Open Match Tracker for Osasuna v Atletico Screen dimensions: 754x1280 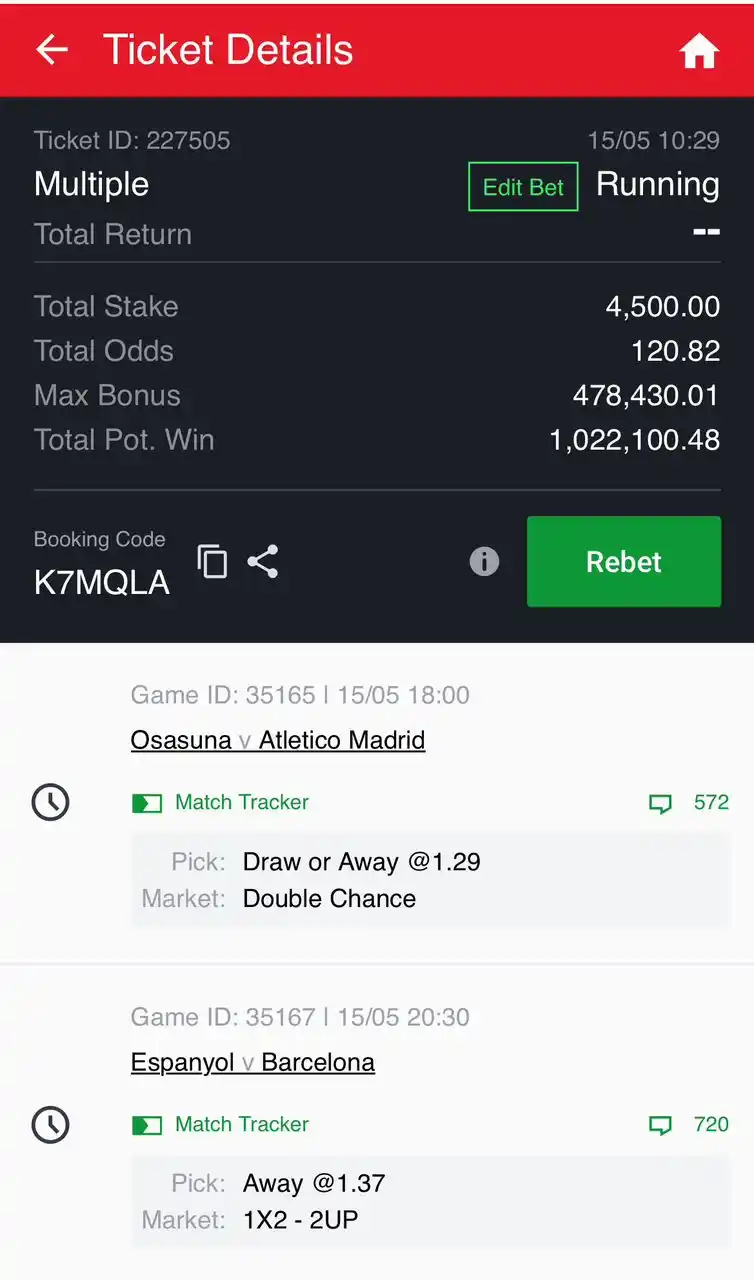tap(220, 802)
